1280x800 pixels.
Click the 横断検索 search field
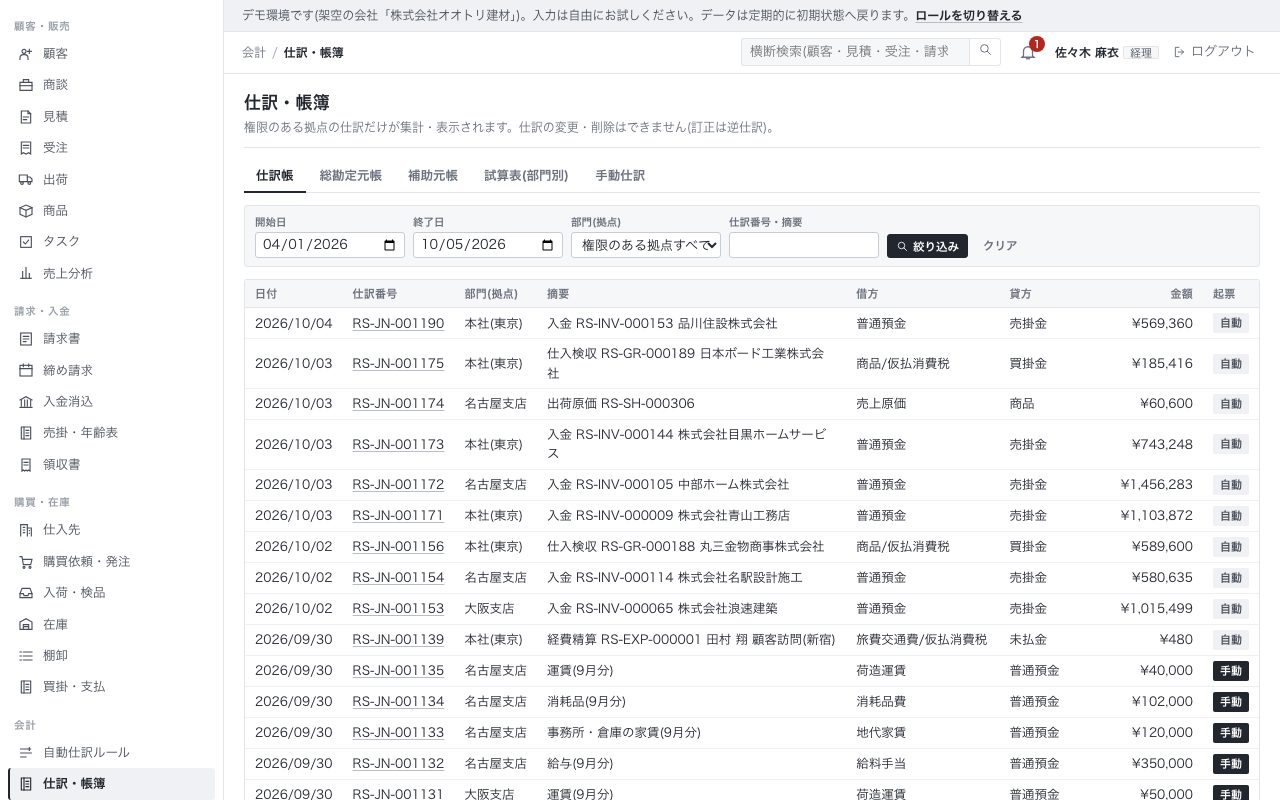[856, 52]
